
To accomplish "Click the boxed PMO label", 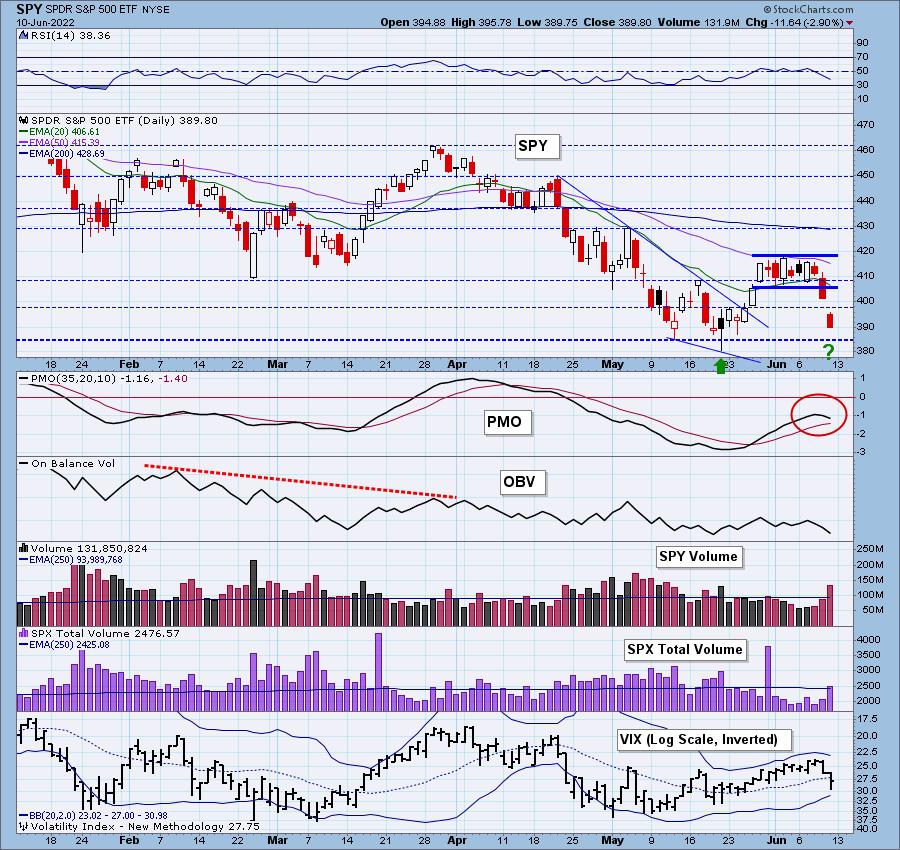I will pos(507,422).
